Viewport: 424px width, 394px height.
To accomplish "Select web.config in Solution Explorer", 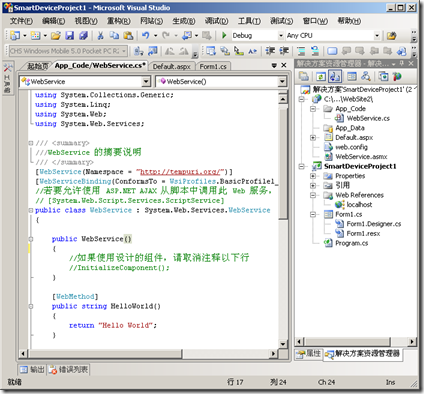I will click(351, 147).
